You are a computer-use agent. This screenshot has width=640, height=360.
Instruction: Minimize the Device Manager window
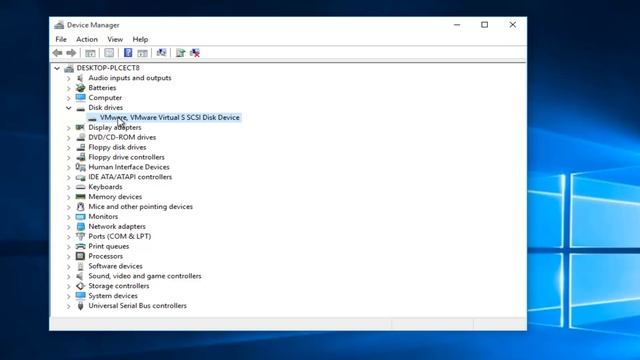point(457,25)
